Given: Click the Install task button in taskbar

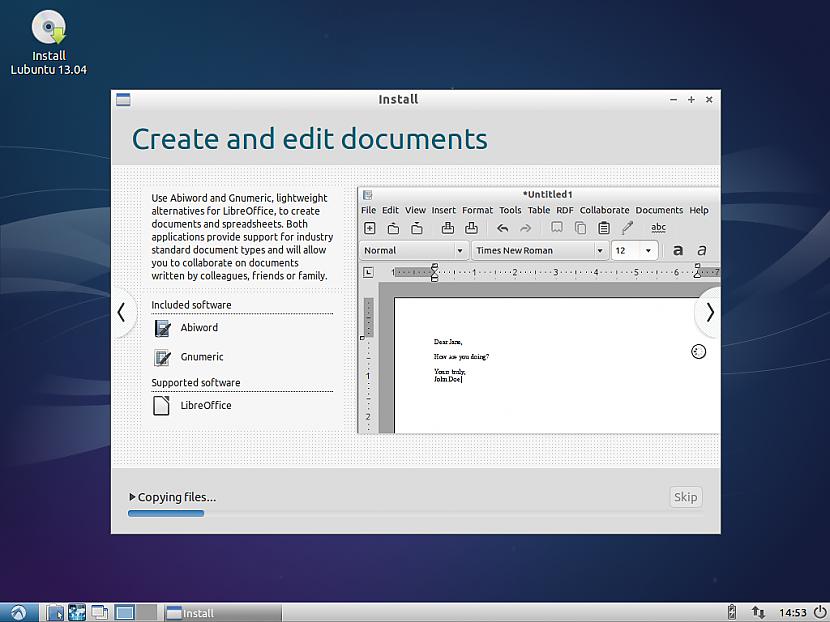Looking at the screenshot, I should tap(222, 613).
